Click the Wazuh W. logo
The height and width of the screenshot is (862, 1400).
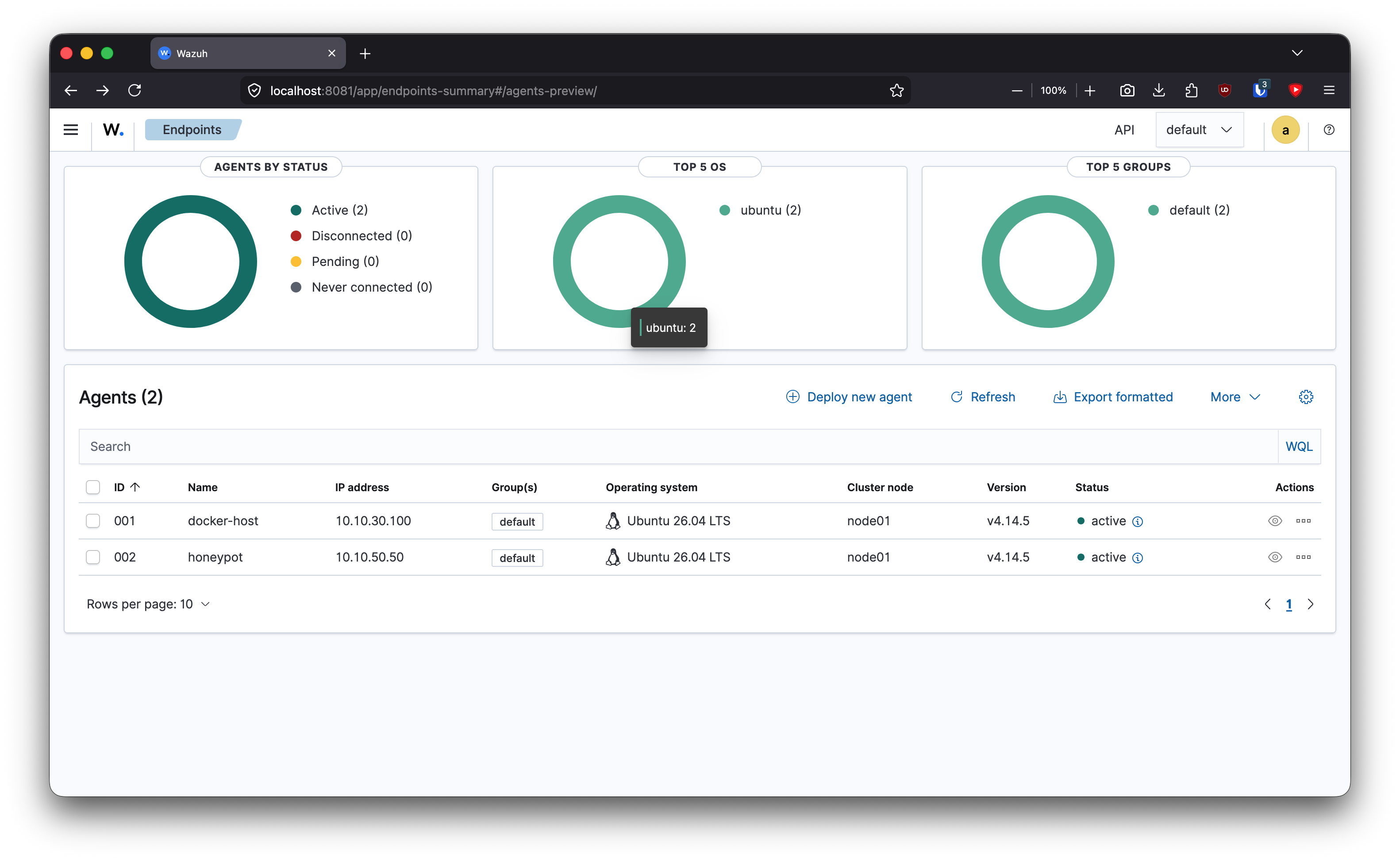tap(113, 130)
